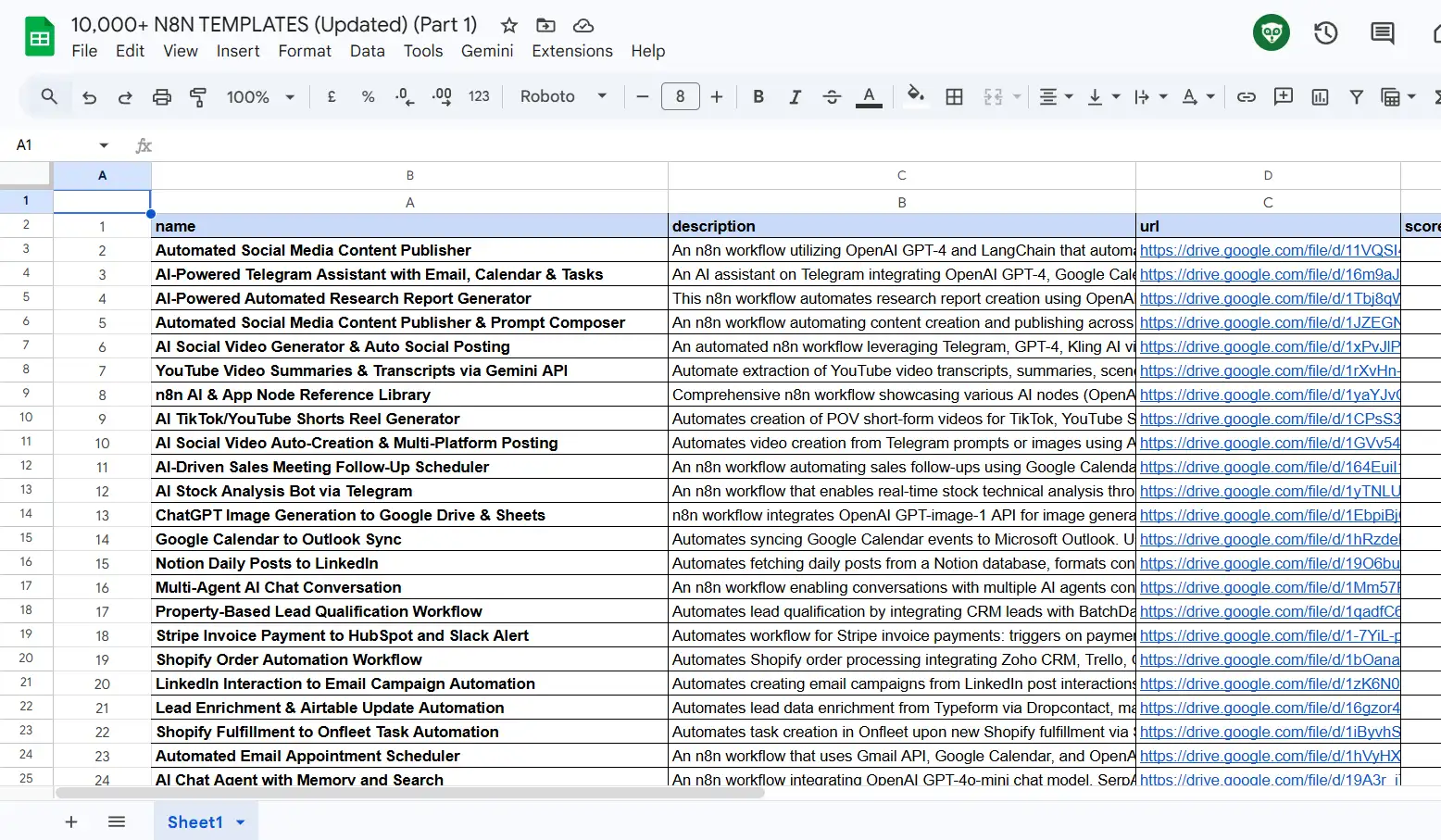Expand the Sheet1 tab options arrow
The image size is (1441, 840).
241,822
